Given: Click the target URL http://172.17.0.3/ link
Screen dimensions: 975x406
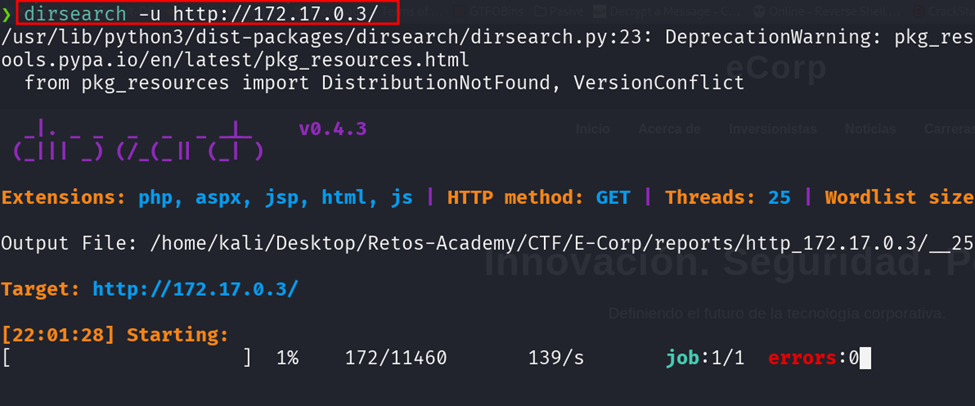Looking at the screenshot, I should click(x=195, y=290).
